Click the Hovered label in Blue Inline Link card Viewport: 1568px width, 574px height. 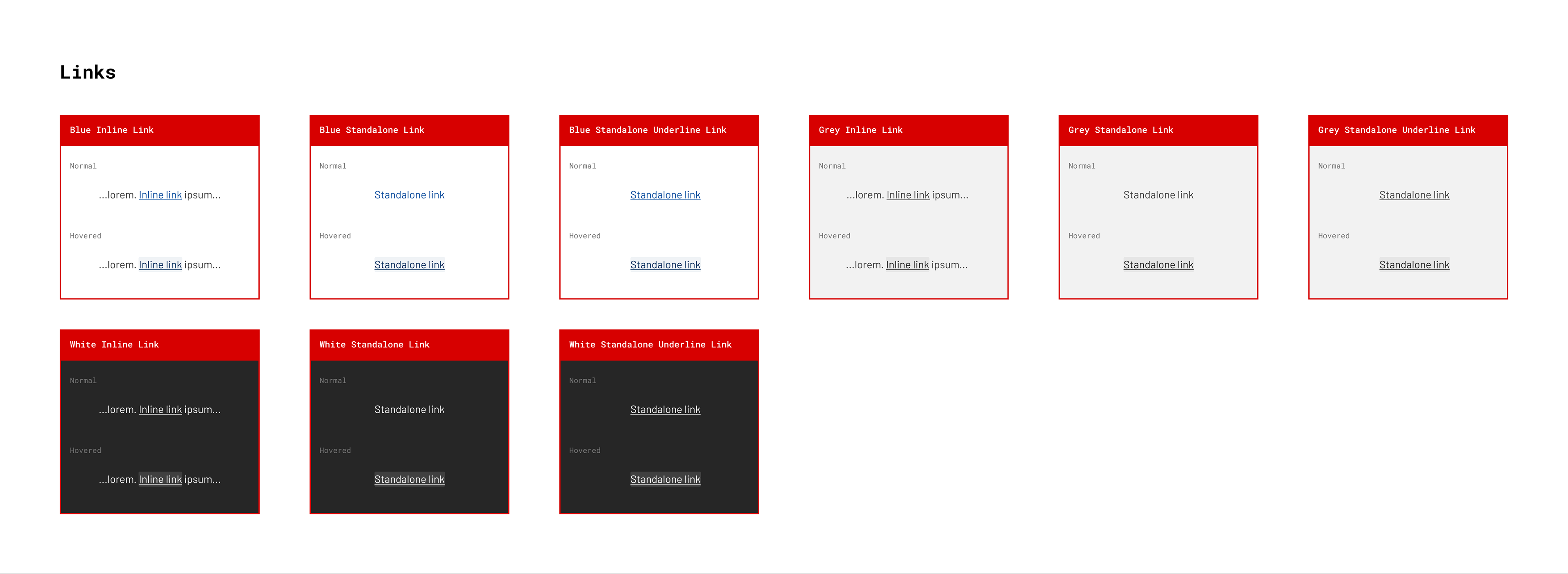(85, 236)
